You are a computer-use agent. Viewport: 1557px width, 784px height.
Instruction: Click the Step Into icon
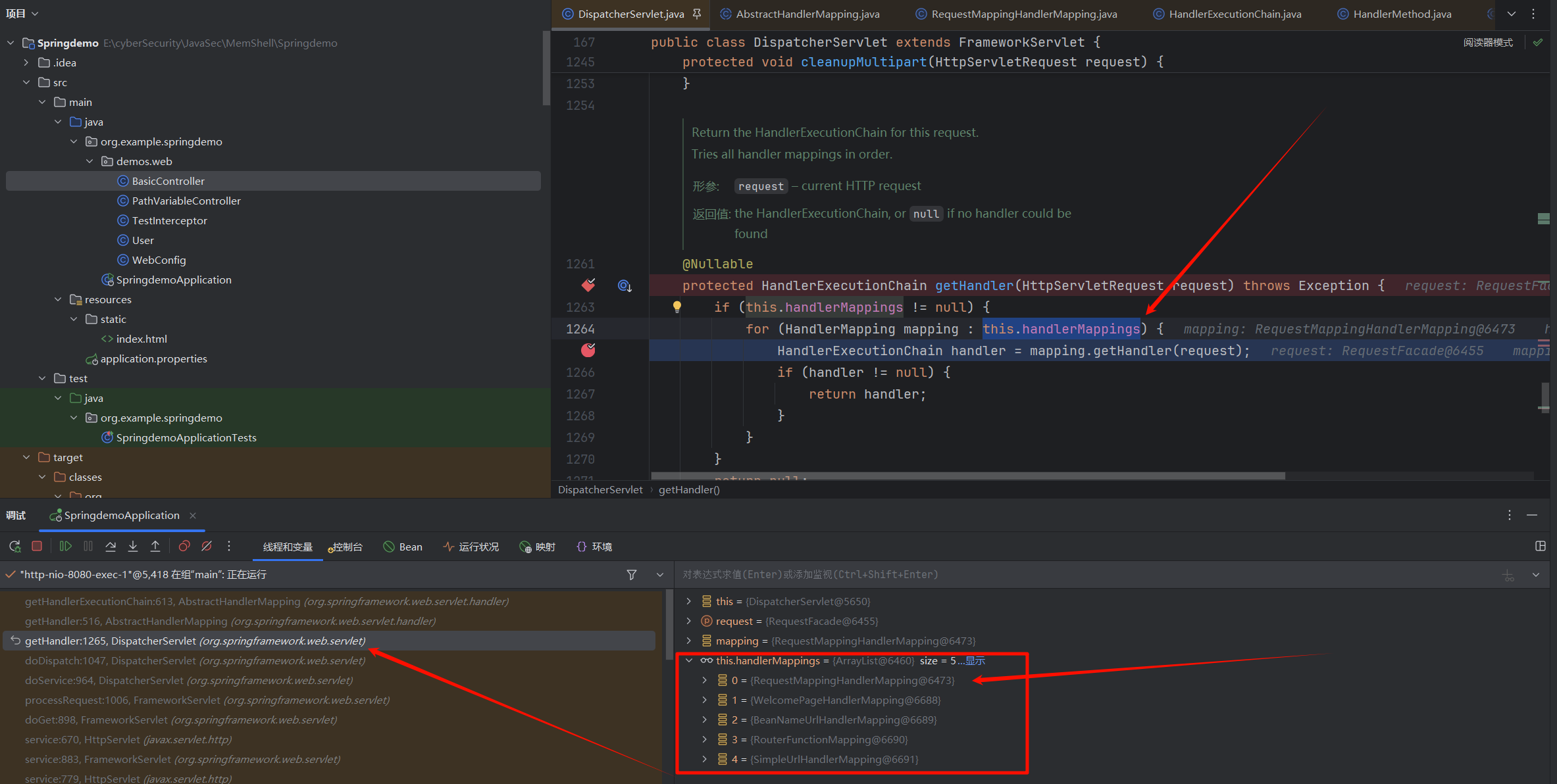[x=133, y=546]
